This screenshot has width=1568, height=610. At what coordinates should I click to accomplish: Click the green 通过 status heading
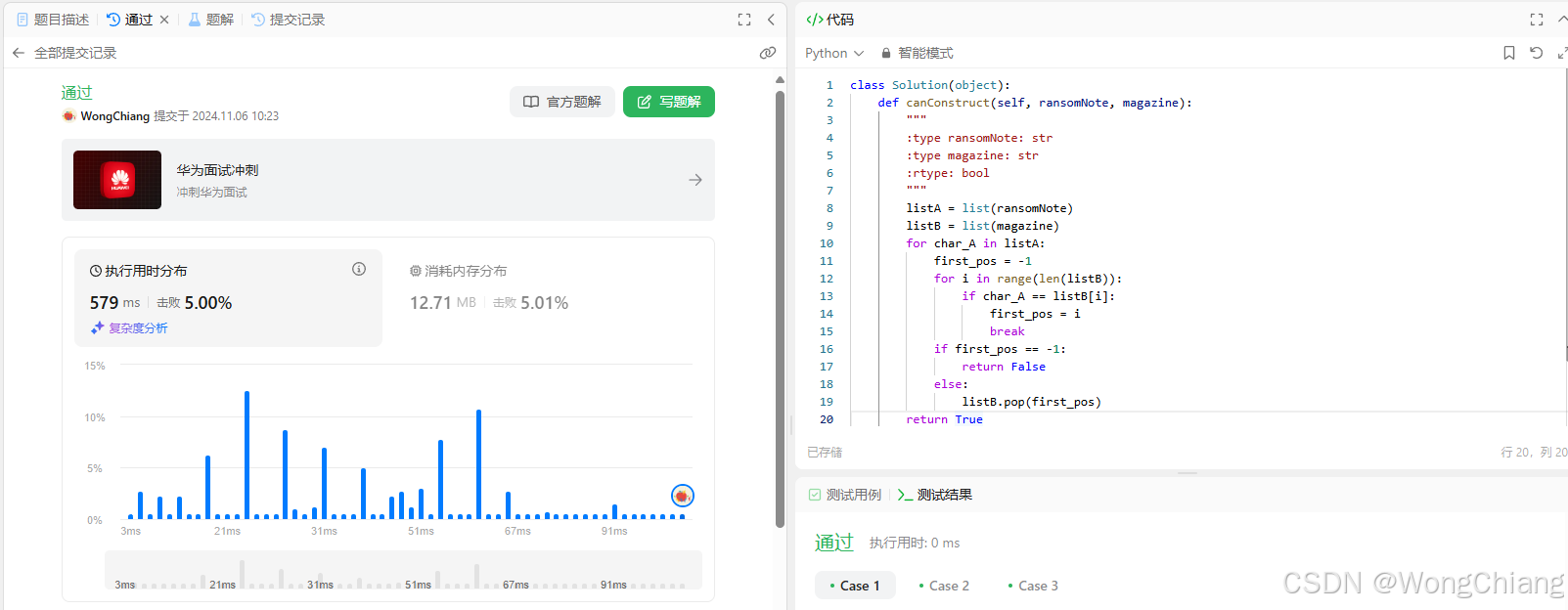coord(76,93)
